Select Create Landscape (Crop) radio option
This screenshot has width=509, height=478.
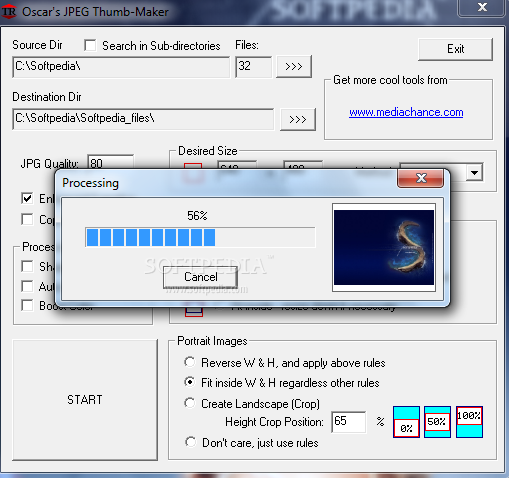(x=190, y=403)
